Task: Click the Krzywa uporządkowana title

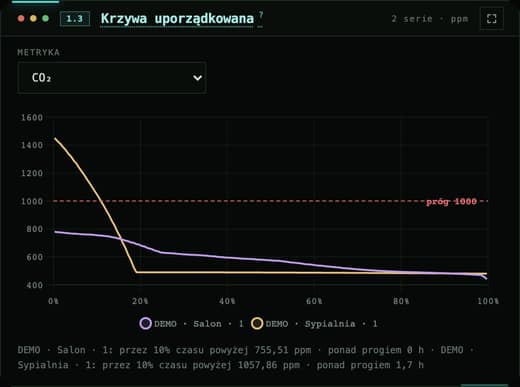Action: point(177,18)
